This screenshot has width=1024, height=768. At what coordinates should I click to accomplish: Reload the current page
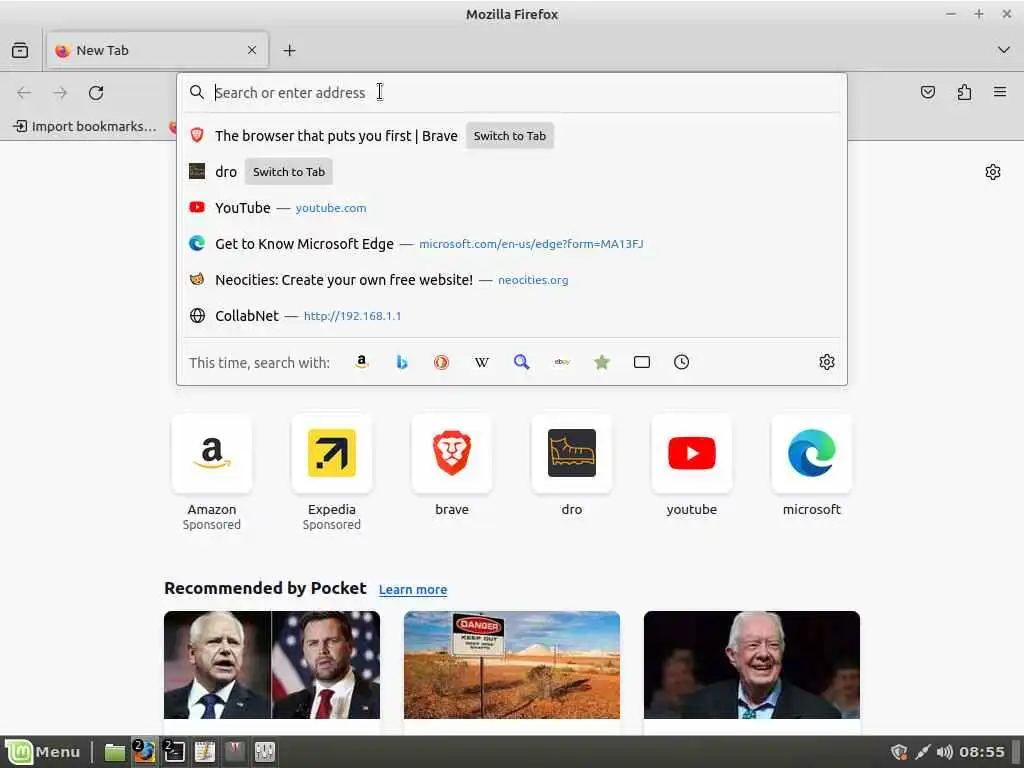[x=96, y=93]
